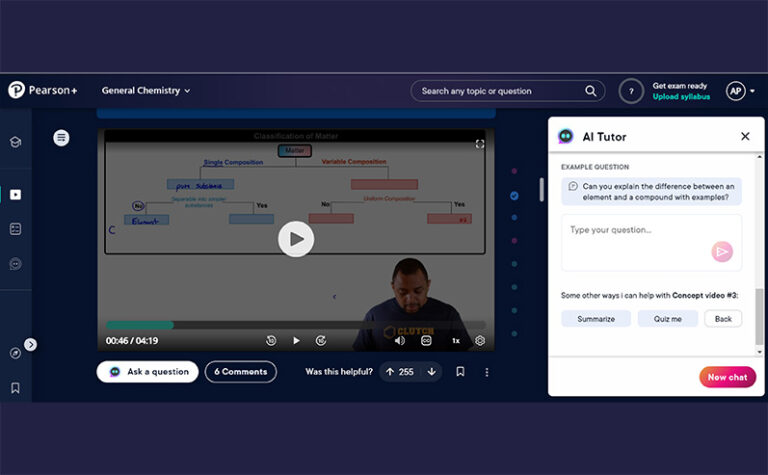Click the large play button on video
Viewport: 768px width, 475px height.
[x=296, y=239]
